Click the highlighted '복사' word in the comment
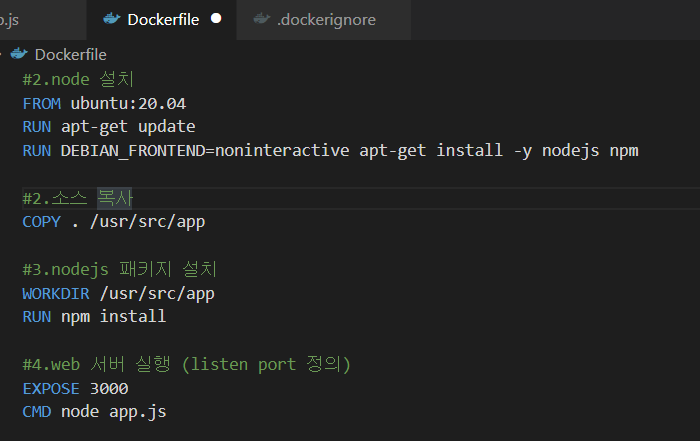700x441 pixels. coord(115,198)
